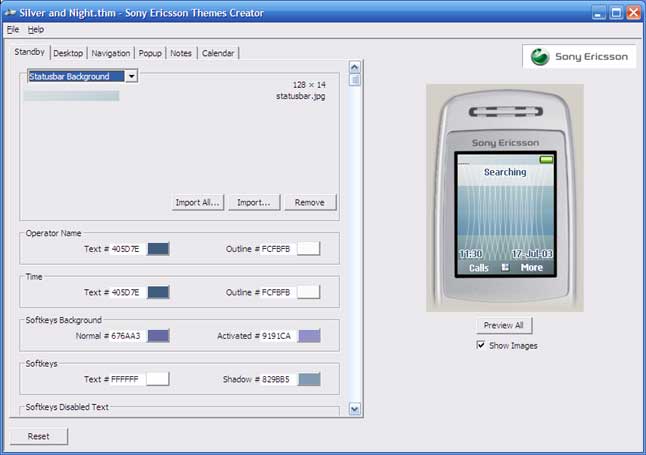646x455 pixels.
Task: Pick Time outline color swatch
Action: tap(309, 292)
